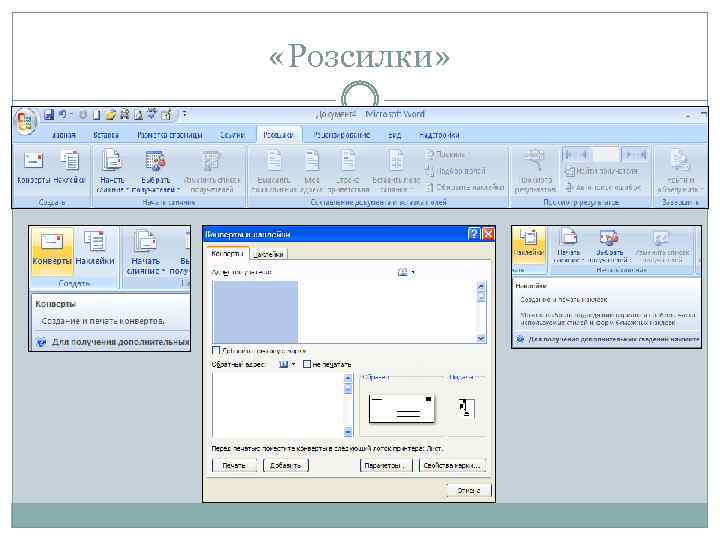The width and height of the screenshot is (720, 540).
Task: Open the Office button menu
Action: [26, 122]
